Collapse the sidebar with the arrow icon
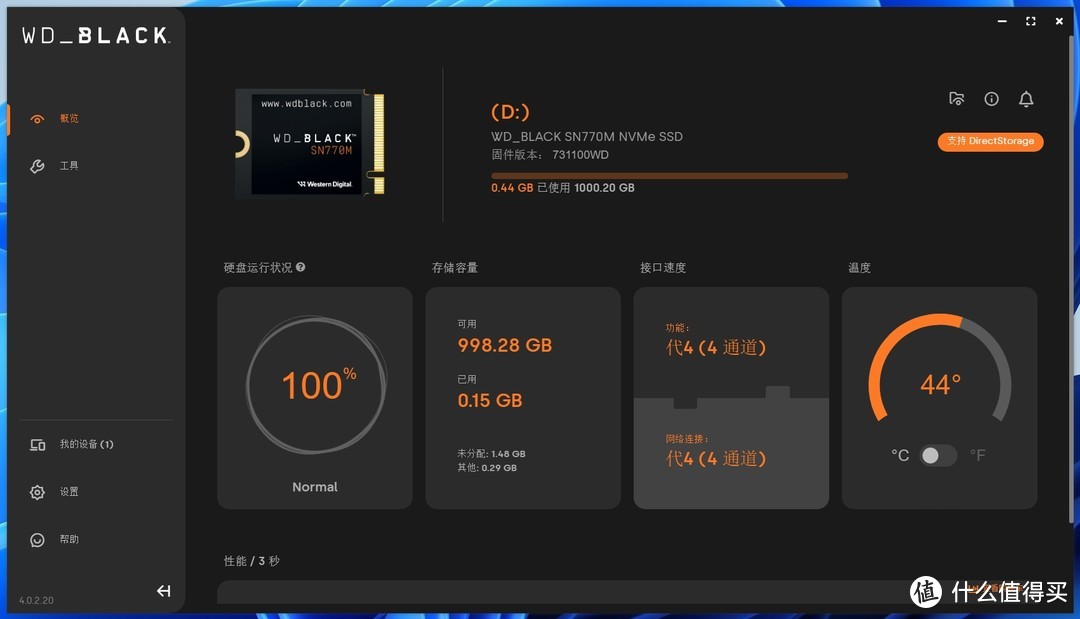1080x619 pixels. click(163, 591)
